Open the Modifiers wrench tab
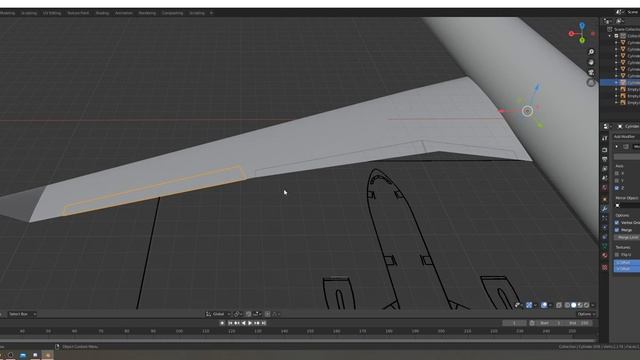This screenshot has height=360, width=640. click(x=604, y=209)
